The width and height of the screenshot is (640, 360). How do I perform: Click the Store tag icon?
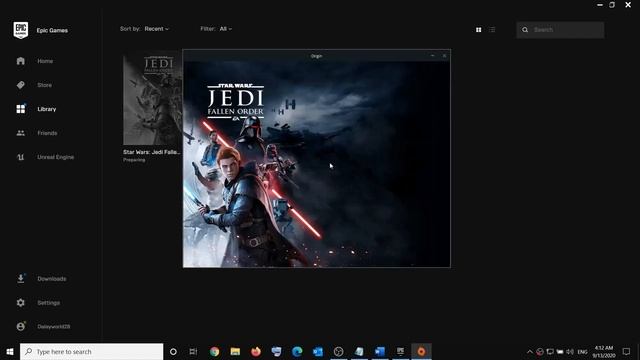(x=21, y=85)
